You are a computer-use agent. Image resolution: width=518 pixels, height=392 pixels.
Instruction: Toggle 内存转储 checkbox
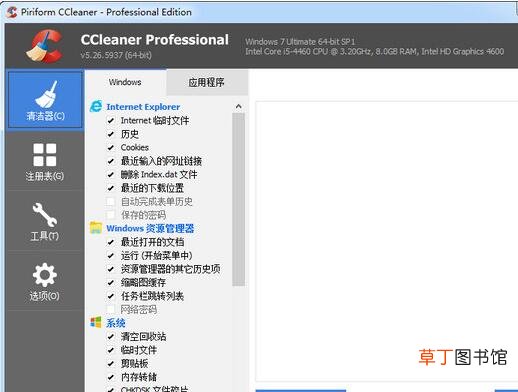click(x=111, y=377)
